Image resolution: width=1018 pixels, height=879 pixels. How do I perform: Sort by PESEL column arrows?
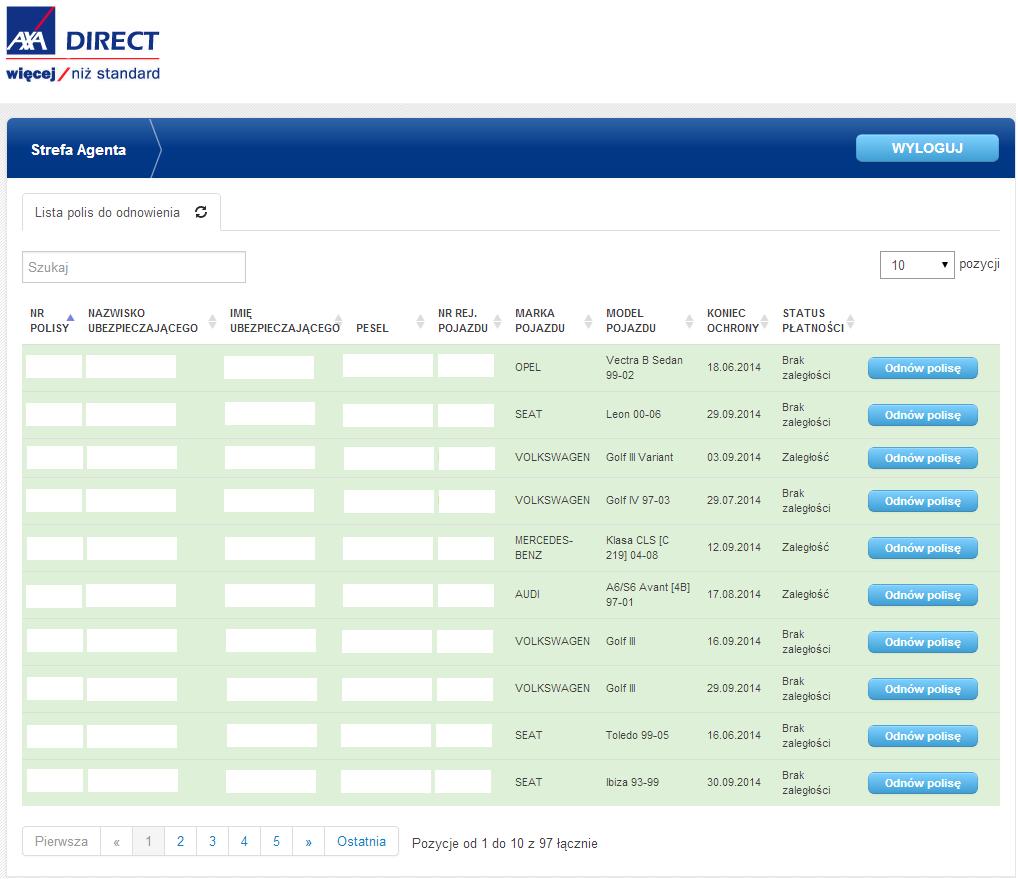pyautogui.click(x=420, y=321)
